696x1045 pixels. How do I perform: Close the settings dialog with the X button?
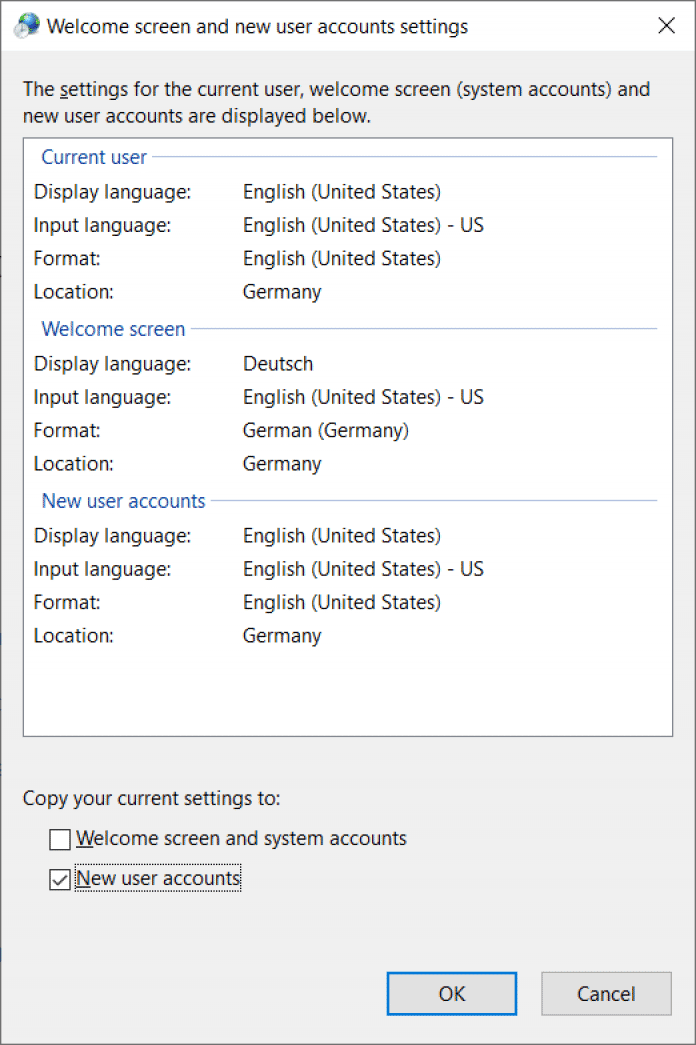click(x=666, y=27)
